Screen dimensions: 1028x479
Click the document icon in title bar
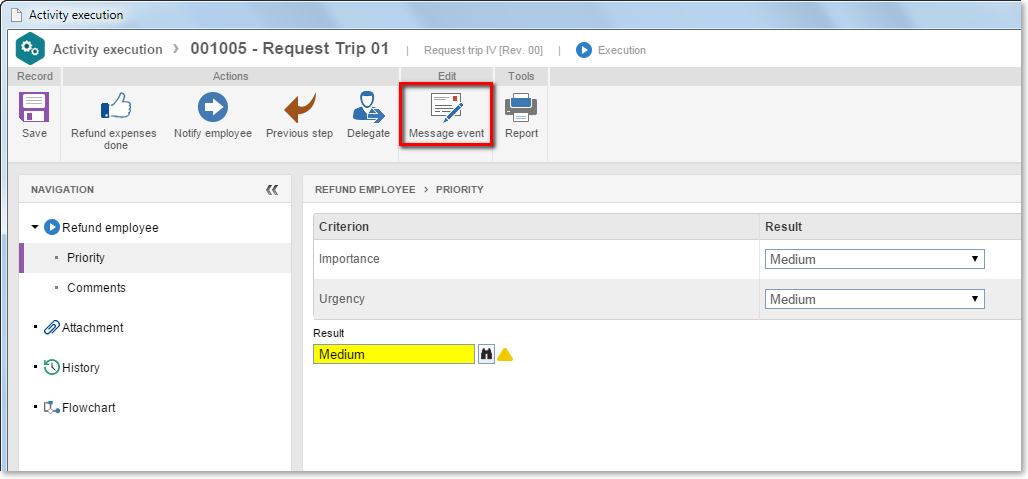(x=17, y=14)
